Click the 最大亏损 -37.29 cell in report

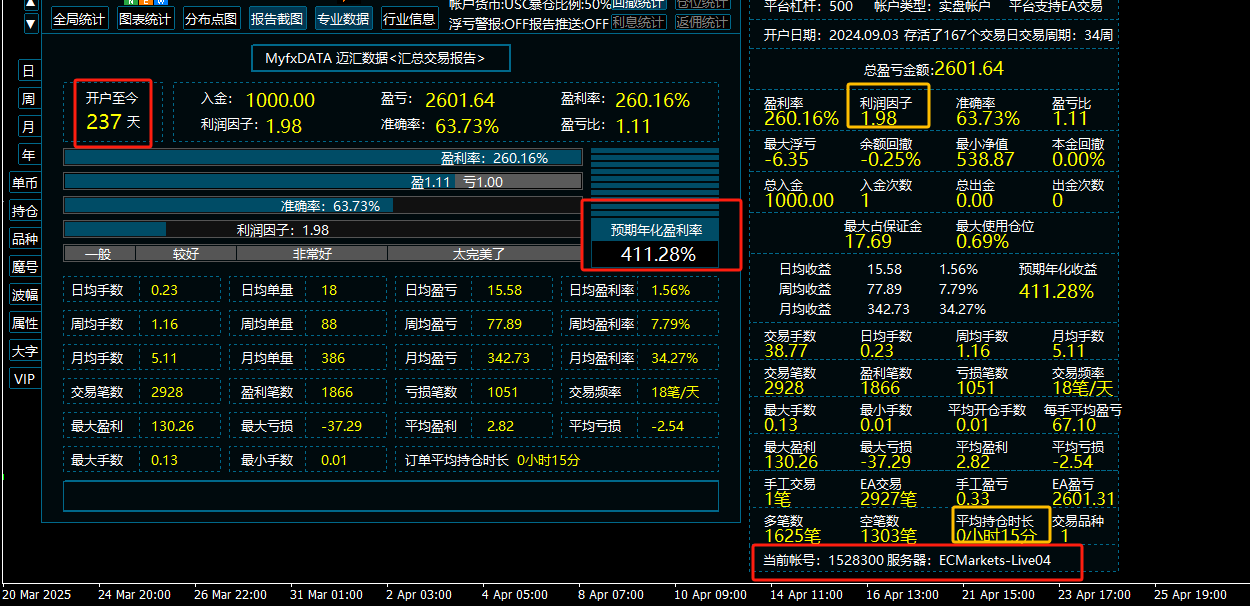coord(308,426)
